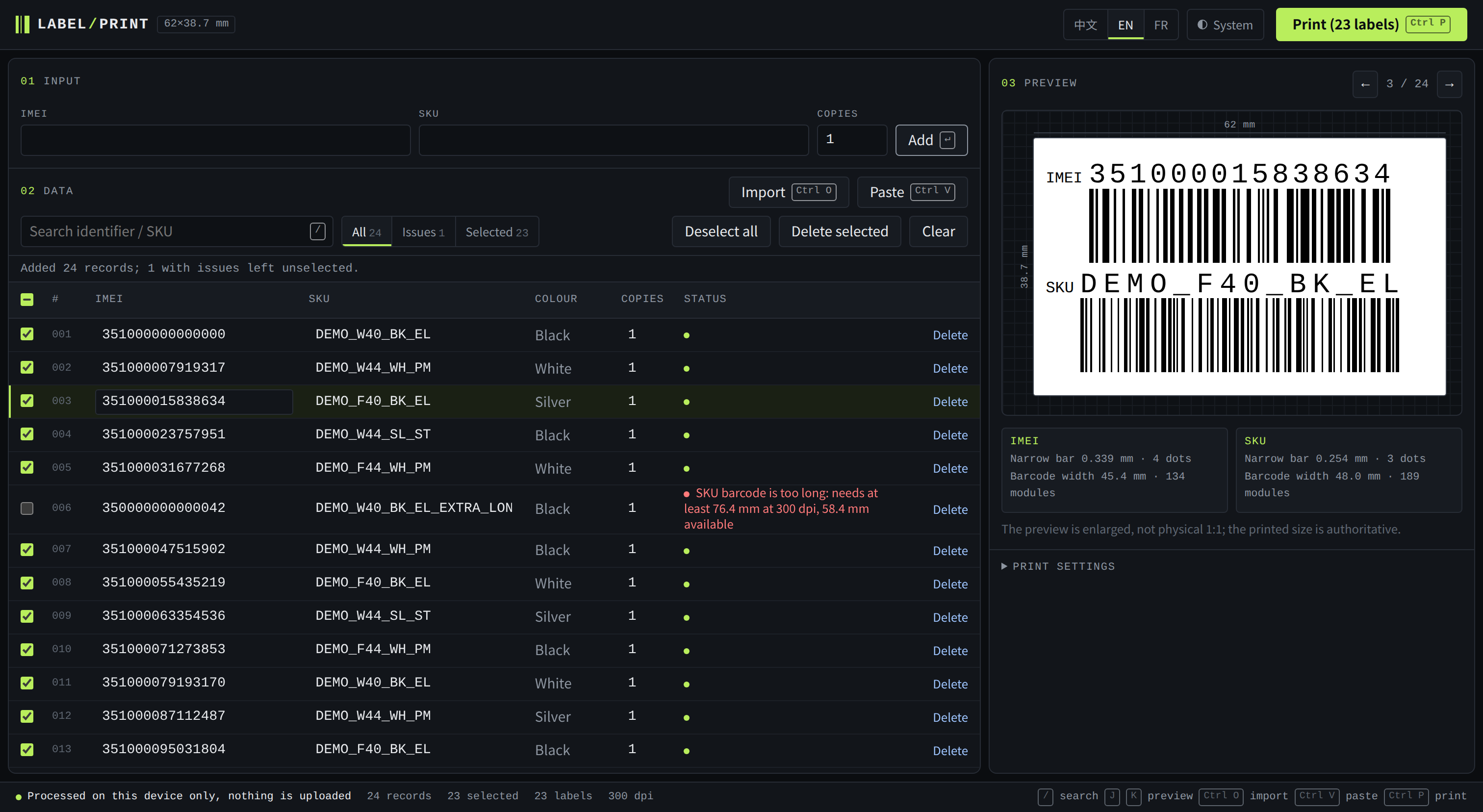Show the All 24 filter tab
Viewport: 1483px width, 812px height.
(x=367, y=232)
